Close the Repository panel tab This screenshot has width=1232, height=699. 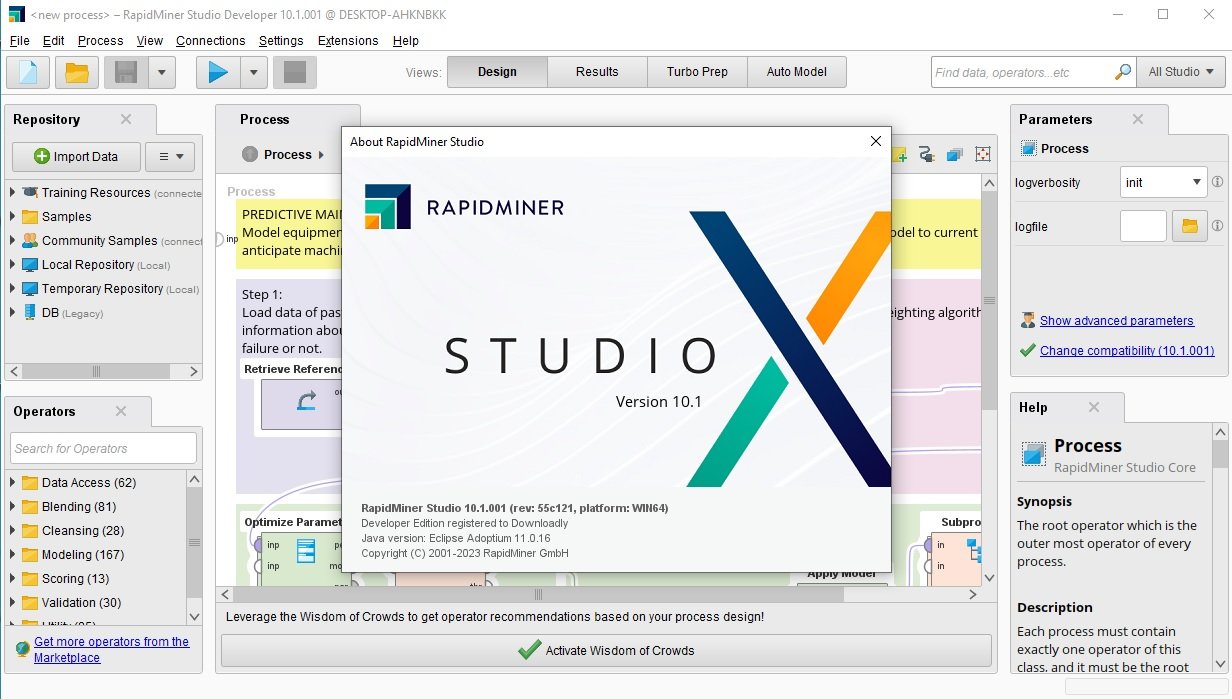(126, 119)
